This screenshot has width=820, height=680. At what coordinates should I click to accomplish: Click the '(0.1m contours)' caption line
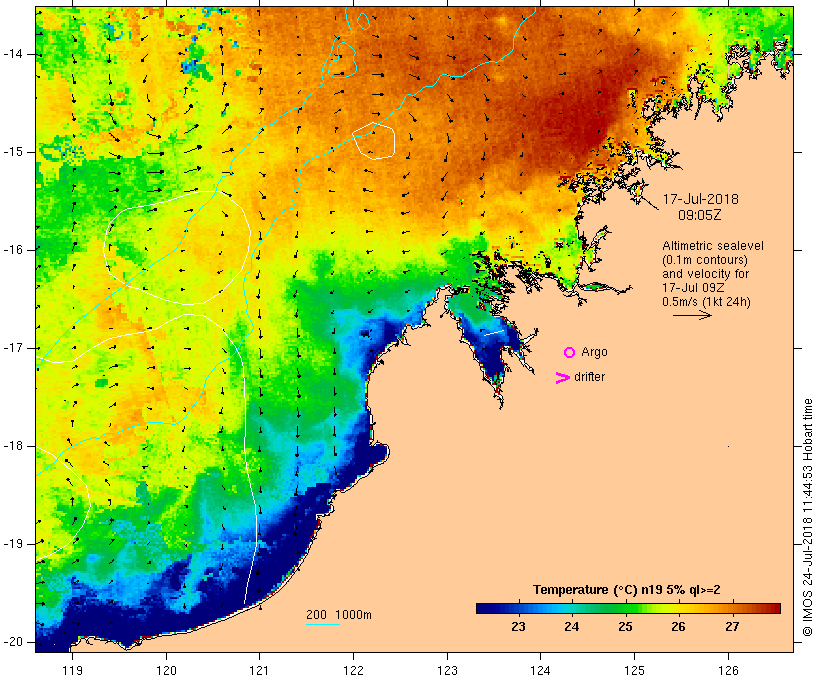pyautogui.click(x=704, y=260)
